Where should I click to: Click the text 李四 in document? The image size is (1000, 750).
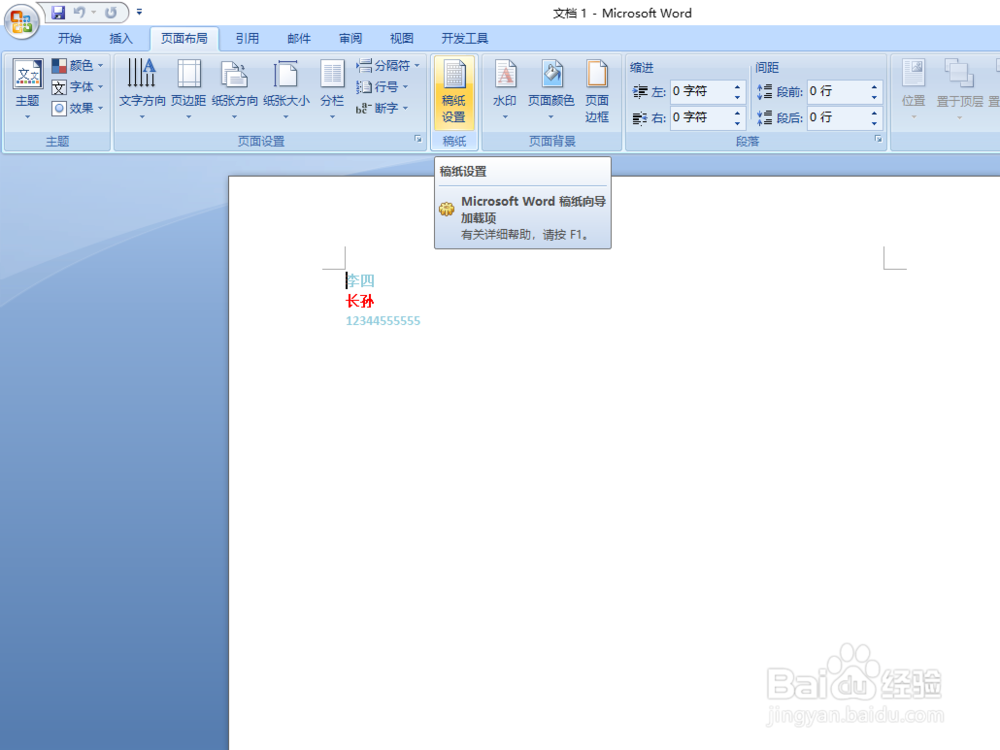pyautogui.click(x=360, y=281)
